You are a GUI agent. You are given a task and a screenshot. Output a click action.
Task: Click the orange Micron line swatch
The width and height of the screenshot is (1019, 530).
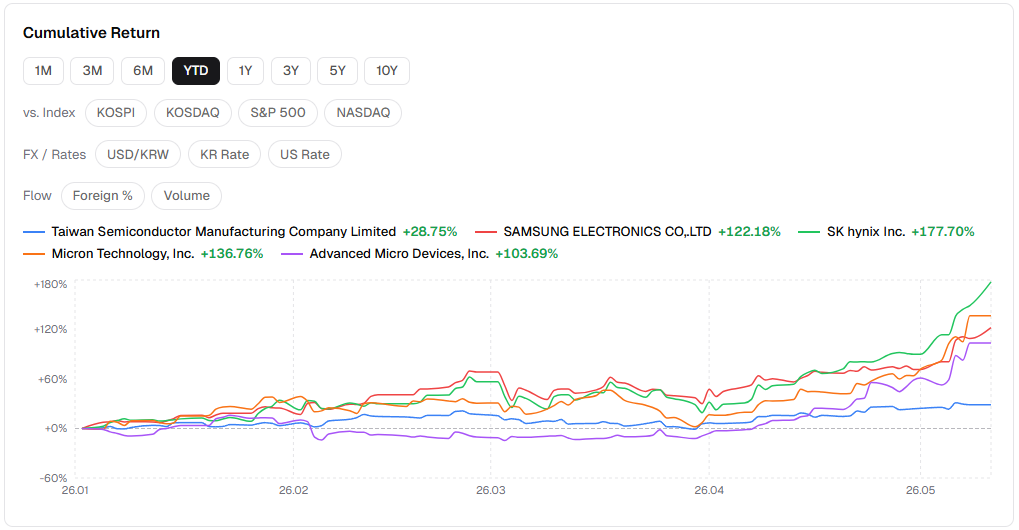pyautogui.click(x=34, y=254)
